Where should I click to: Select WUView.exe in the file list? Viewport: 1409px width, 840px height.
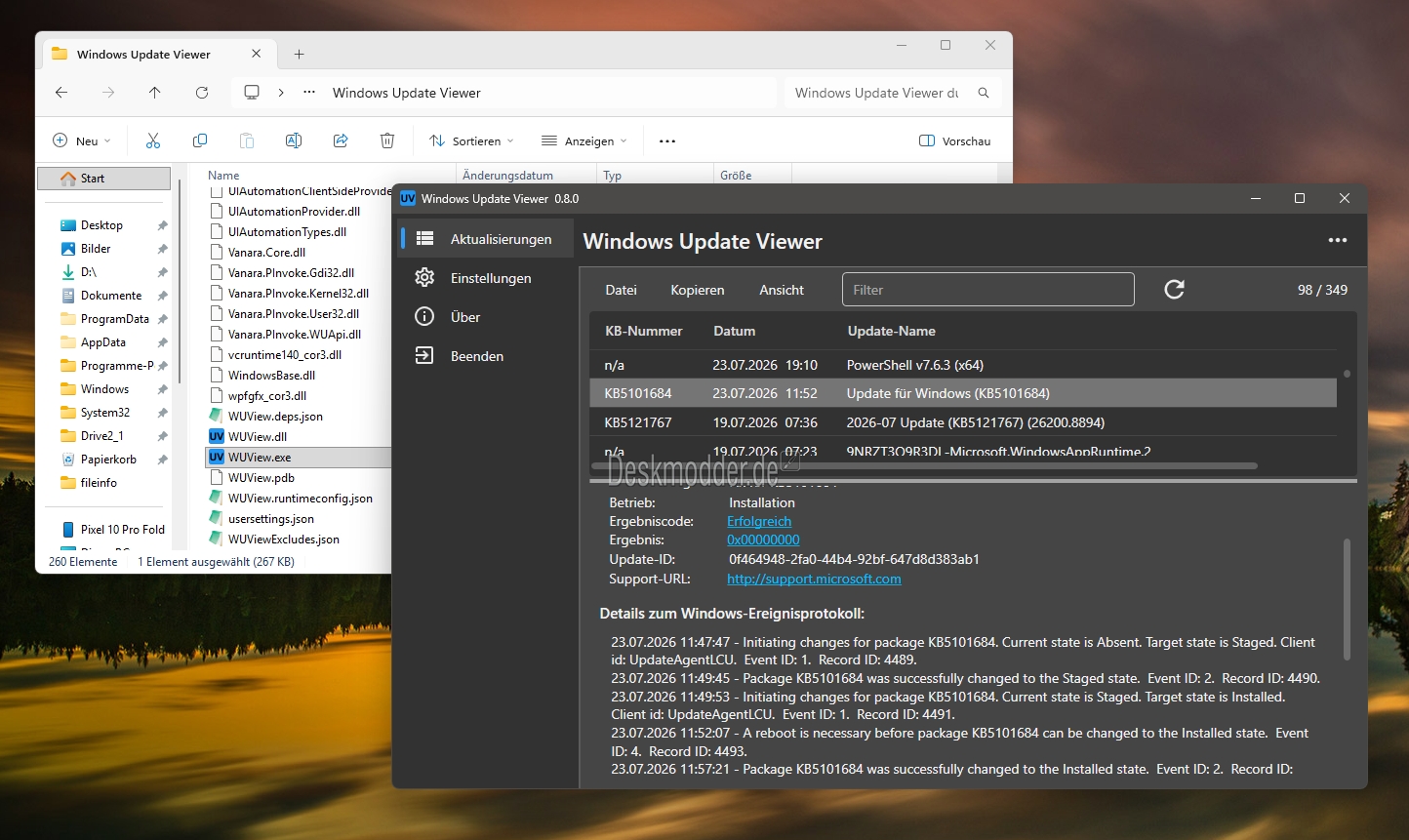(x=299, y=457)
